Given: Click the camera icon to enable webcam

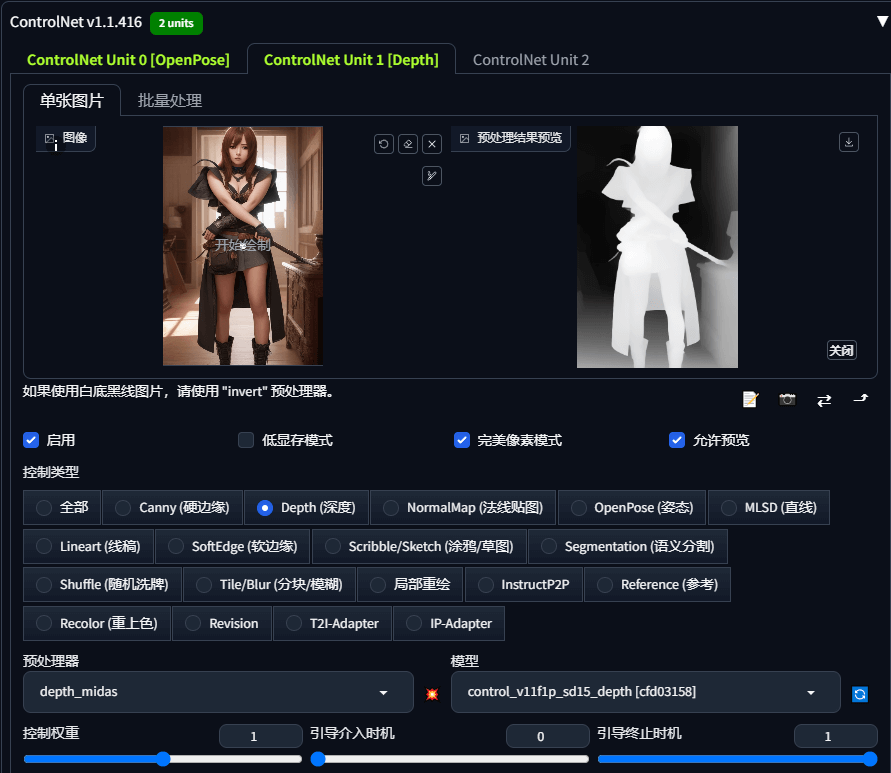Looking at the screenshot, I should point(787,400).
